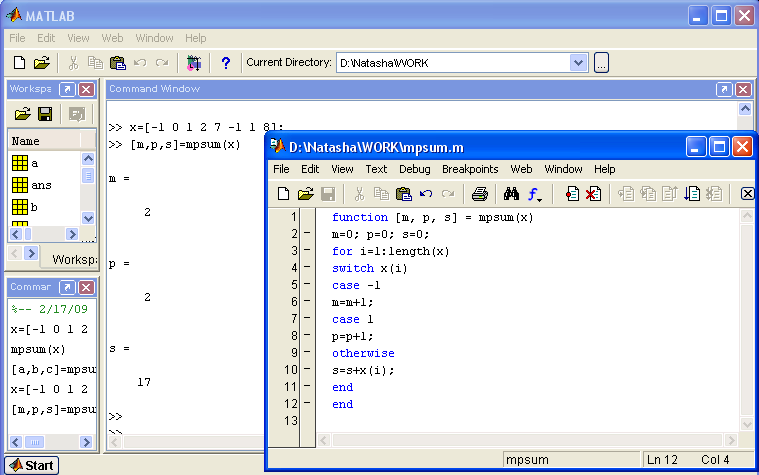Undo icon in MATLAB main toolbar
The height and width of the screenshot is (475, 759).
point(140,62)
